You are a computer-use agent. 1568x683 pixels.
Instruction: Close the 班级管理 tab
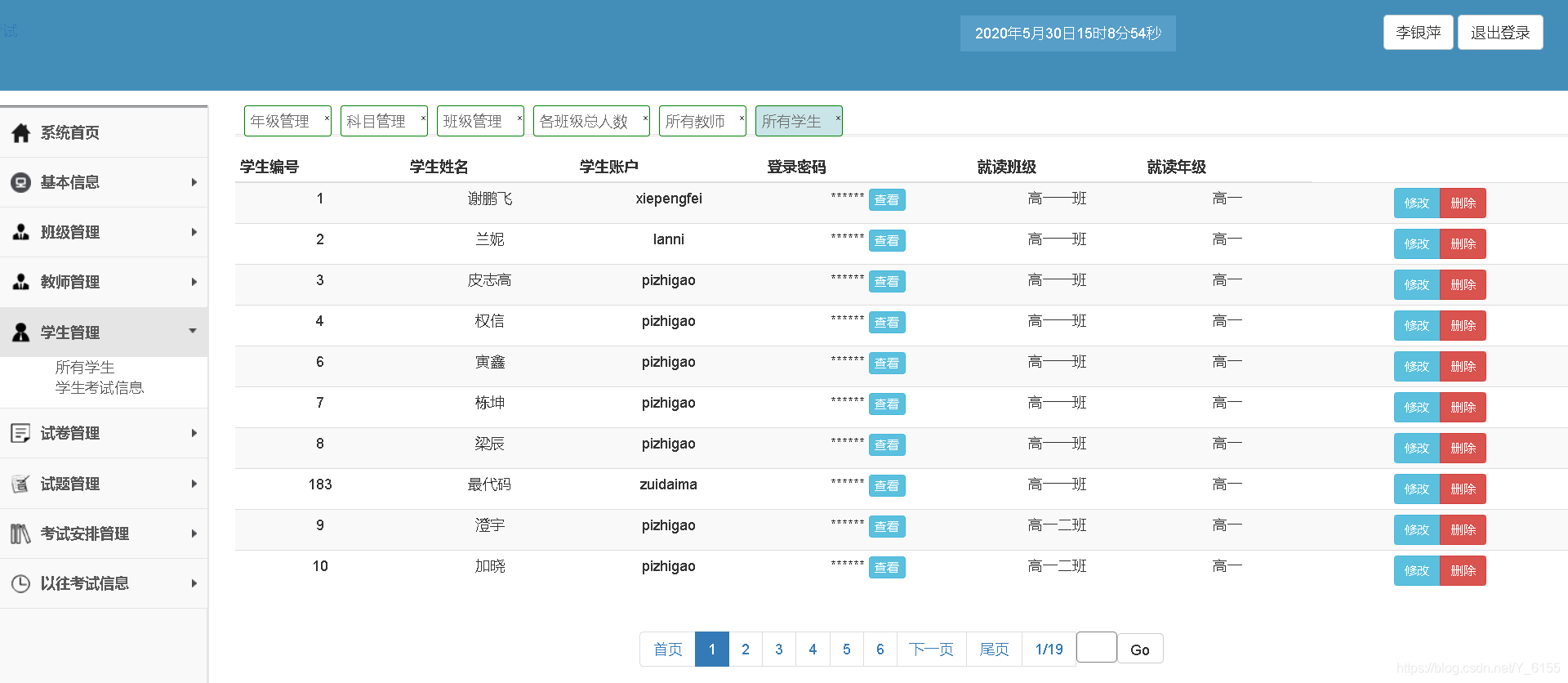pyautogui.click(x=519, y=118)
